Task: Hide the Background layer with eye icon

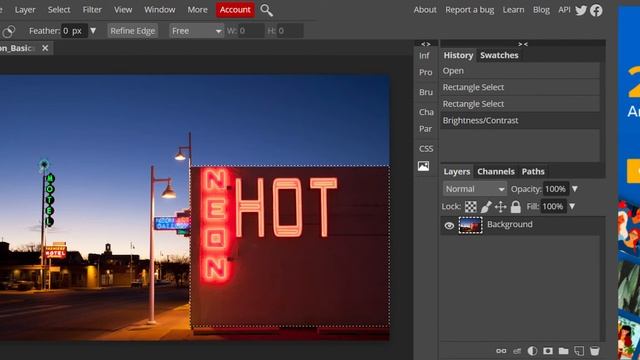Action: click(x=449, y=225)
